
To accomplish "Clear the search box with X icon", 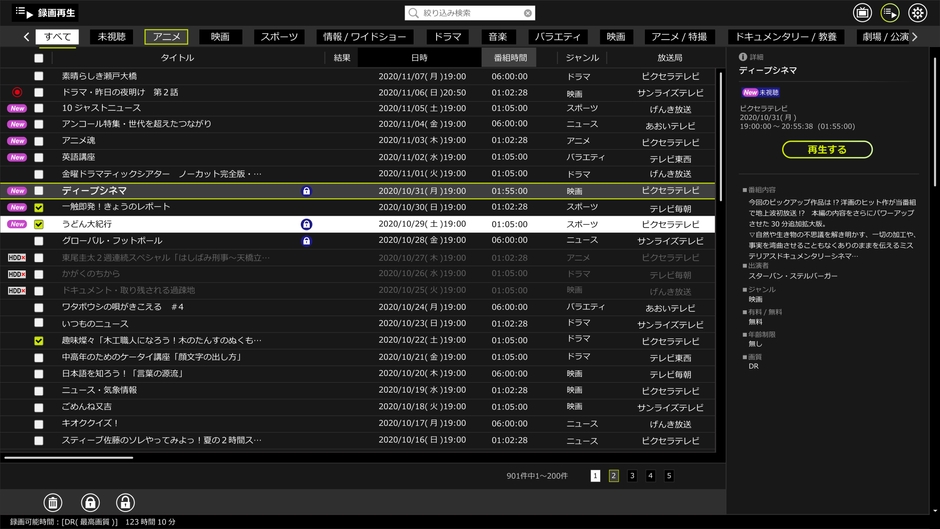I will pyautogui.click(x=528, y=13).
